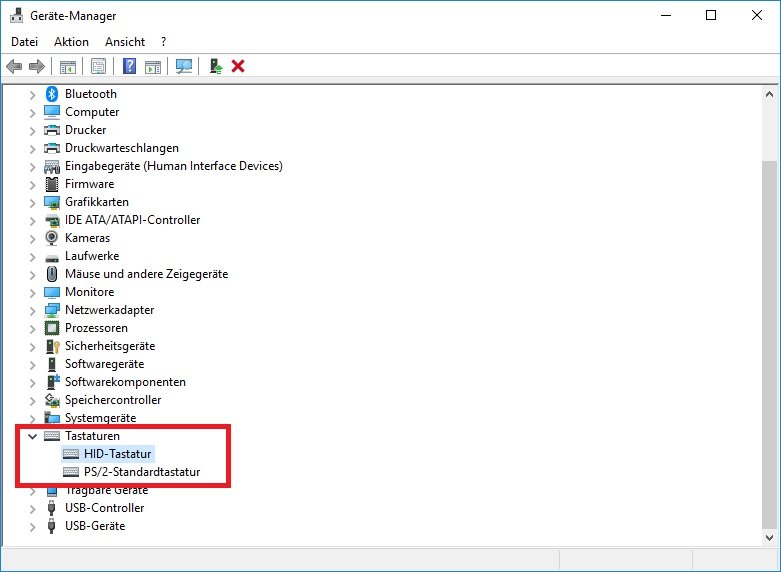Click the mouse icon beside Mäuse und andere Zeigegeräte

click(x=52, y=274)
